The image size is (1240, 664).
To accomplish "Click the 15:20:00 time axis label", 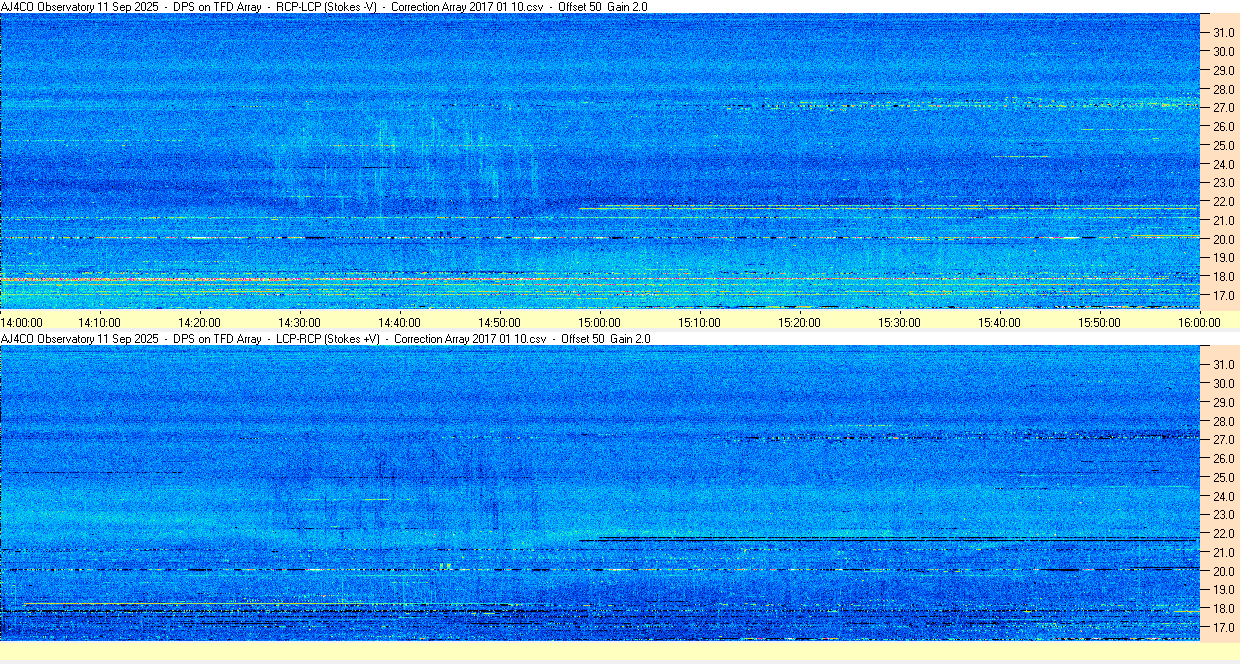I will coord(800,322).
